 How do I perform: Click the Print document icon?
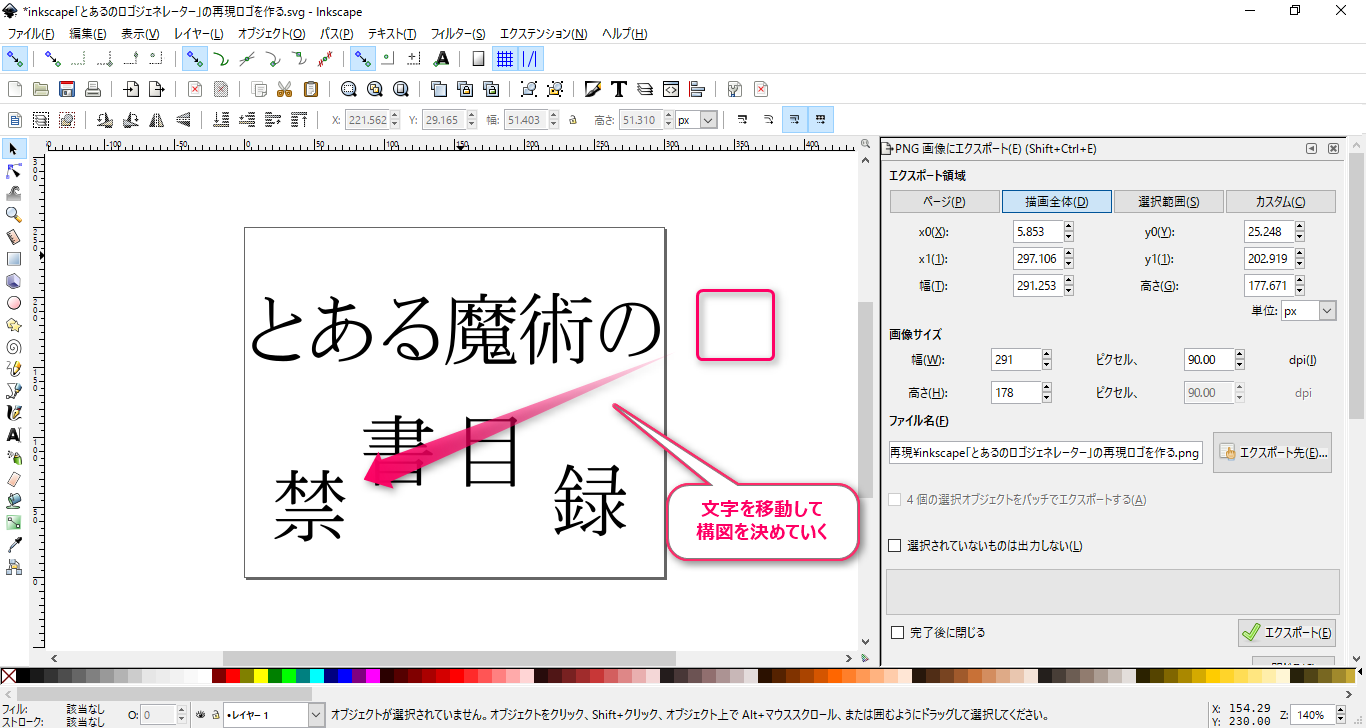[93, 89]
